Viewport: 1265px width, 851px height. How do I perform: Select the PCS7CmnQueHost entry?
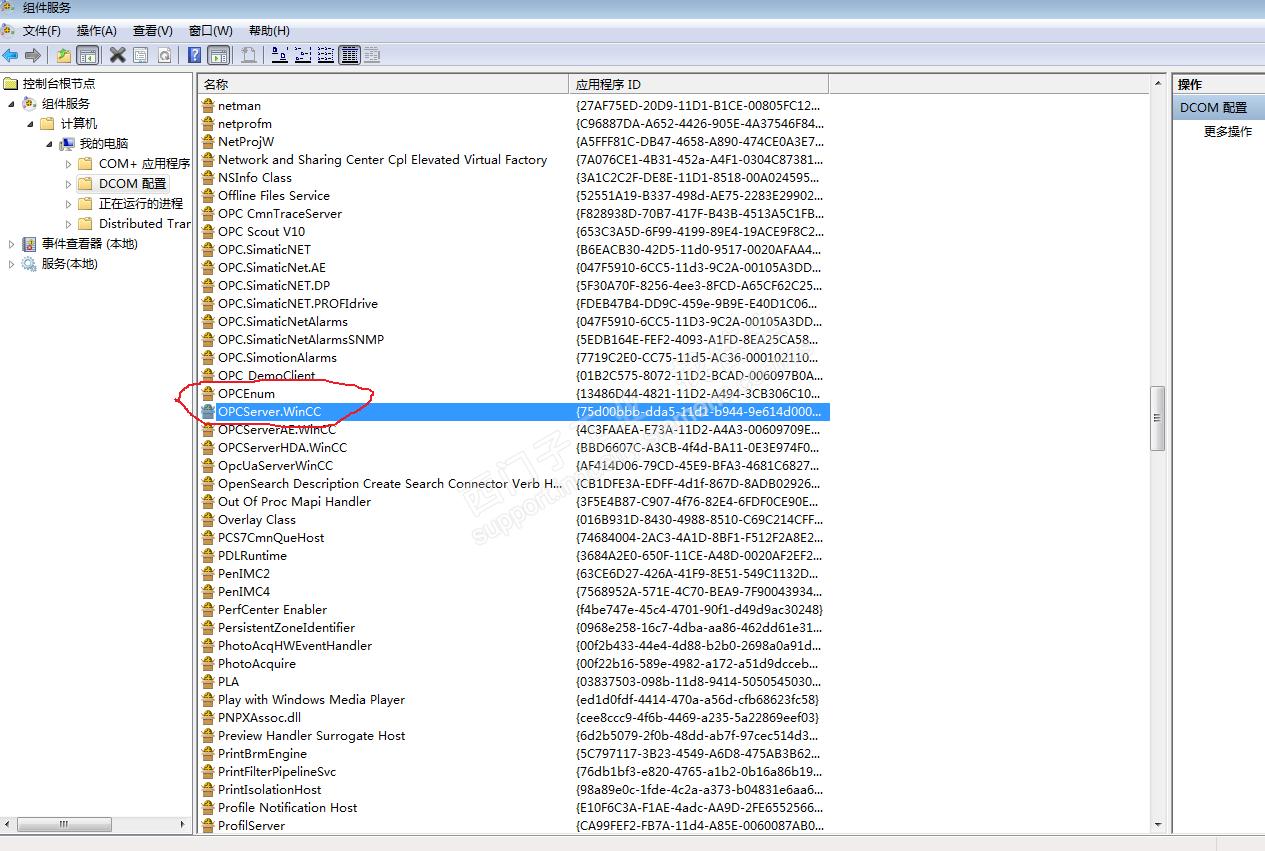tap(271, 538)
